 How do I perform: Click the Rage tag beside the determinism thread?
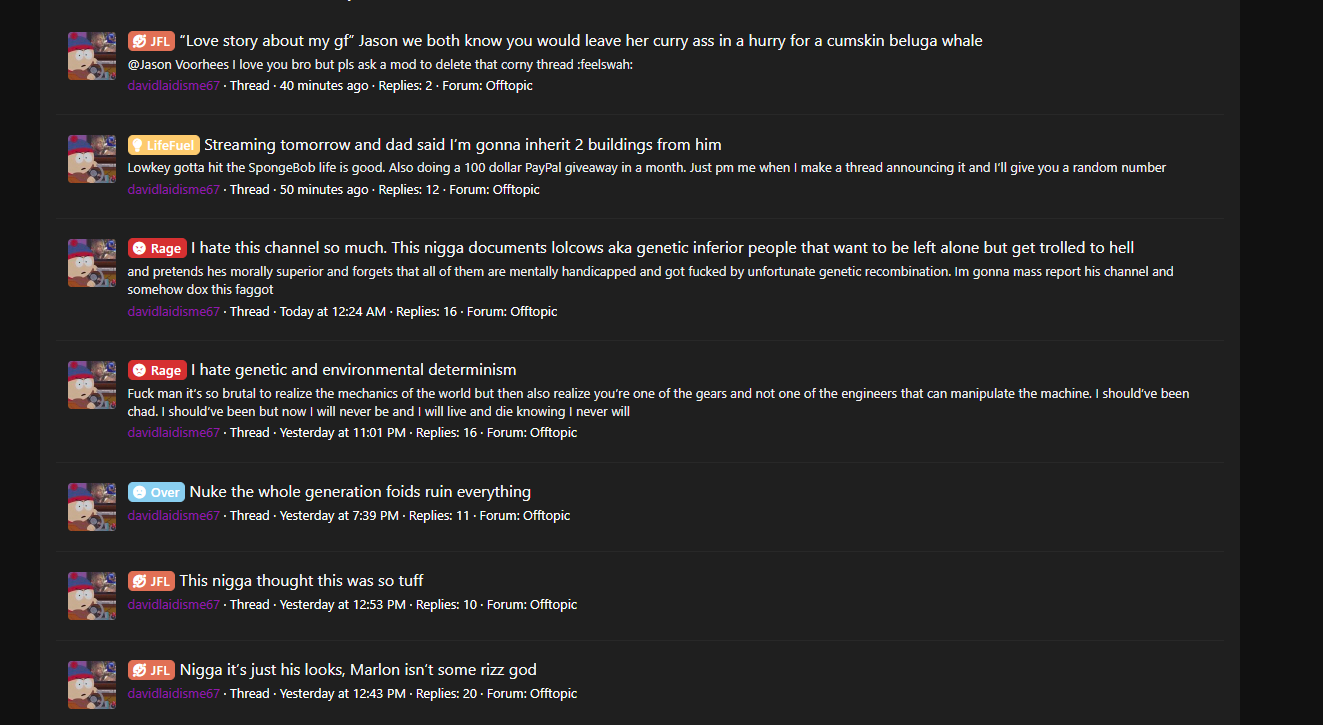click(157, 370)
